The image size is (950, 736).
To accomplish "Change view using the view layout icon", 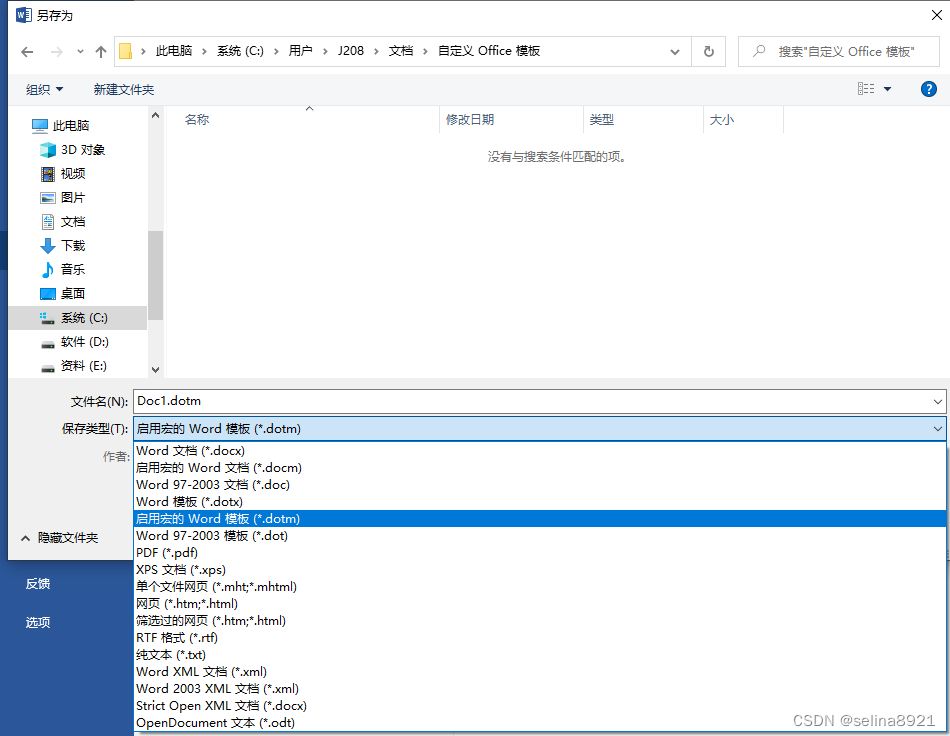I will tap(866, 89).
